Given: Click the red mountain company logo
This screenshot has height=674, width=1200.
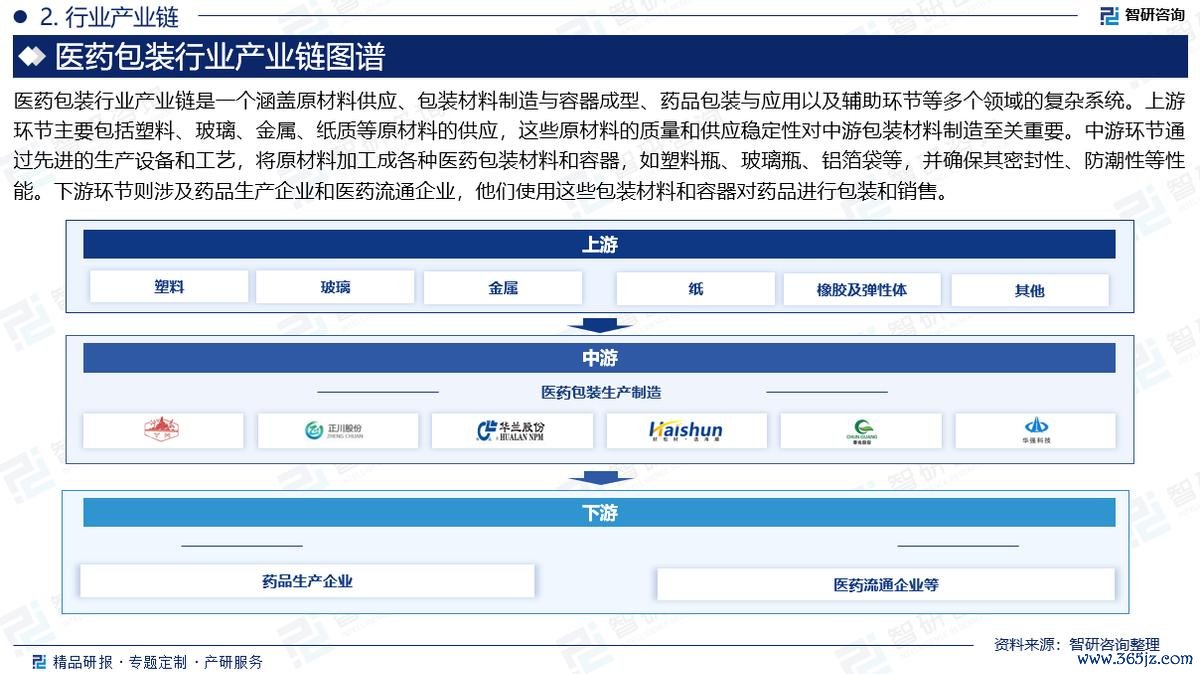Looking at the screenshot, I should pyautogui.click(x=162, y=430).
